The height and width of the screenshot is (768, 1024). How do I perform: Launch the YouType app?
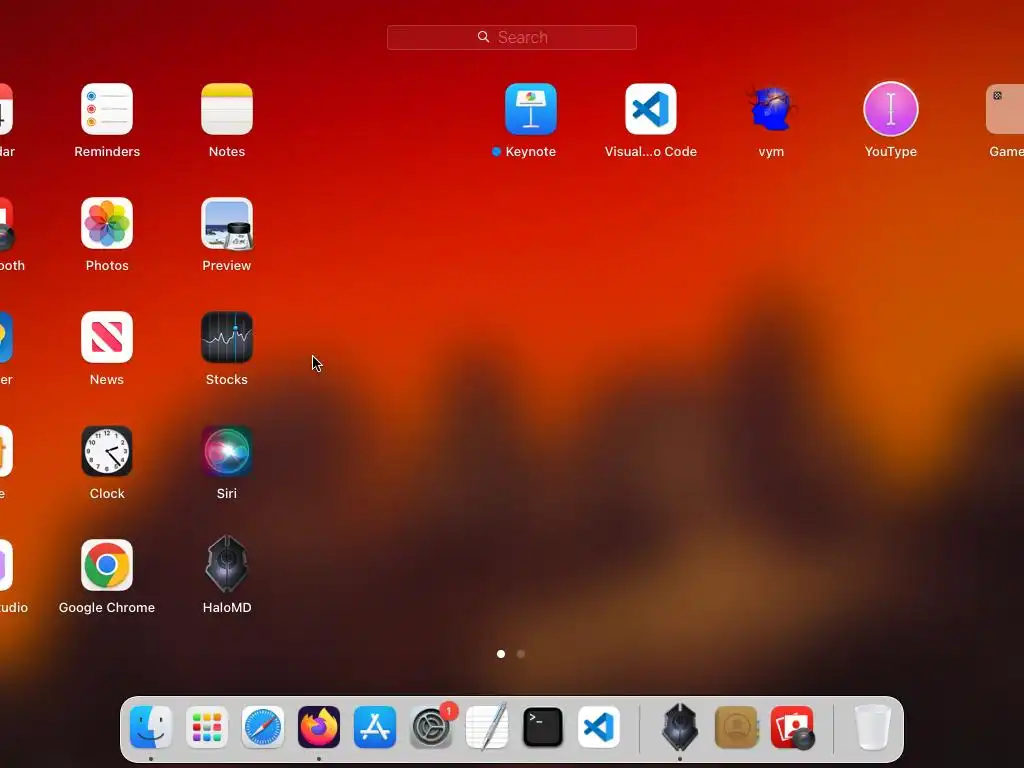891,109
